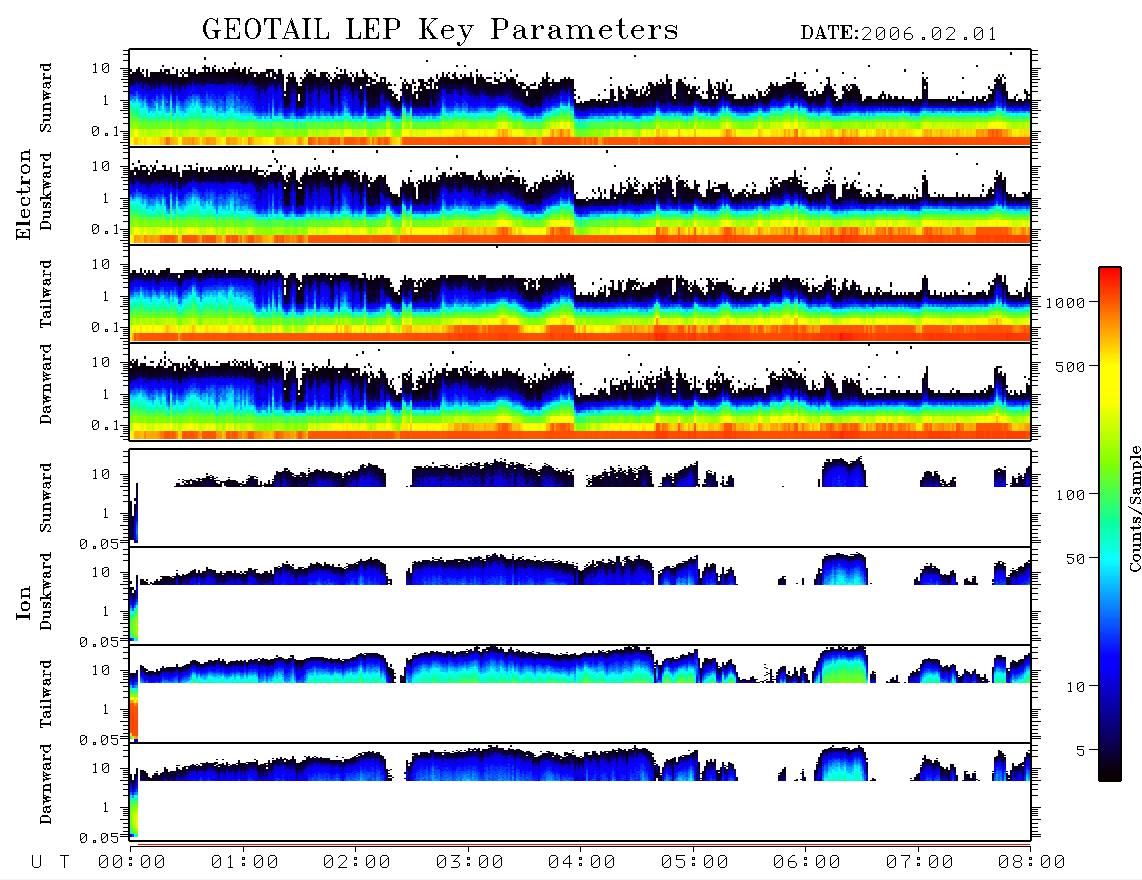Click the "50" colorbar scale value

pyautogui.click(x=1075, y=559)
